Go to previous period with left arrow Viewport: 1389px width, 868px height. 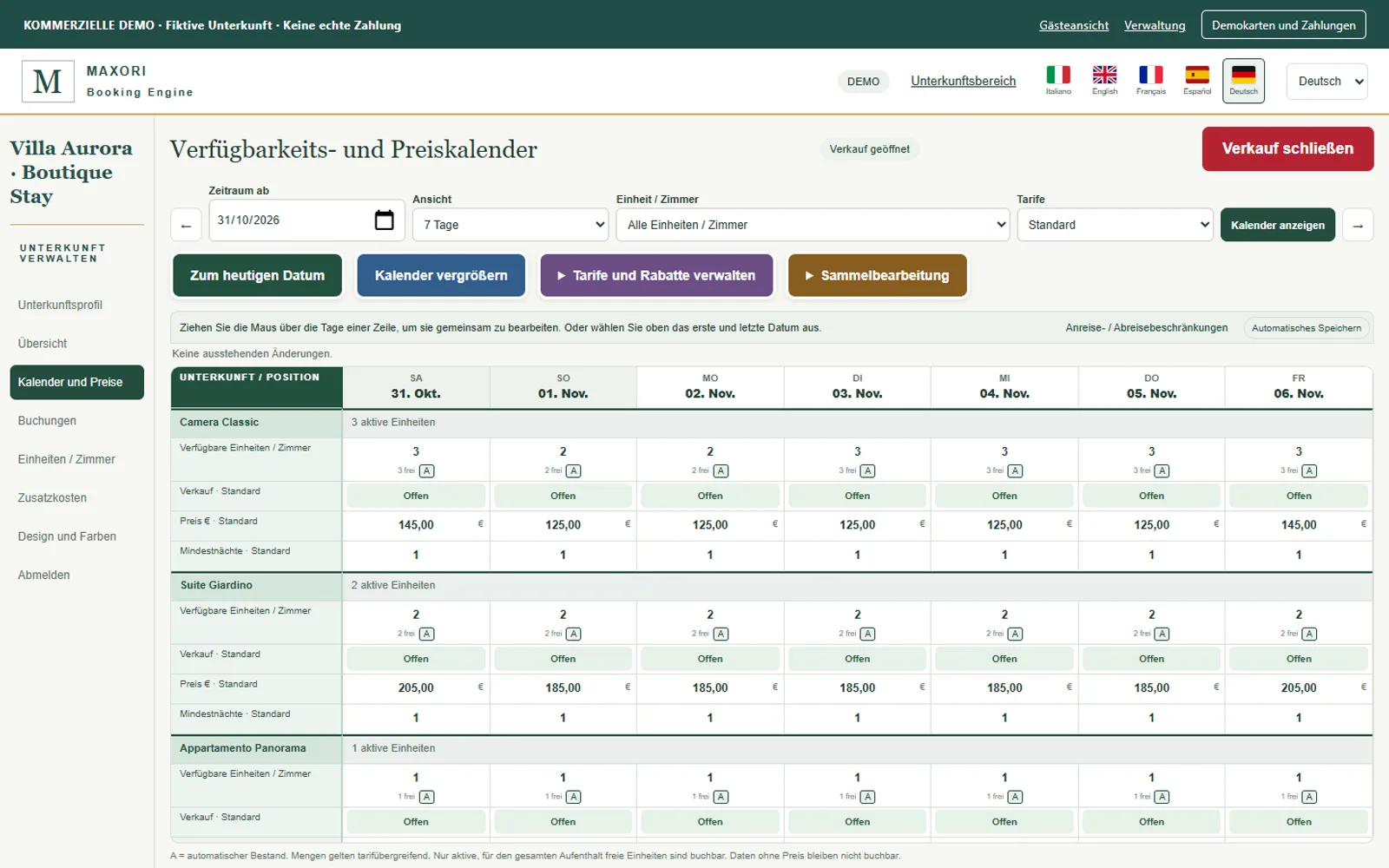(x=186, y=226)
